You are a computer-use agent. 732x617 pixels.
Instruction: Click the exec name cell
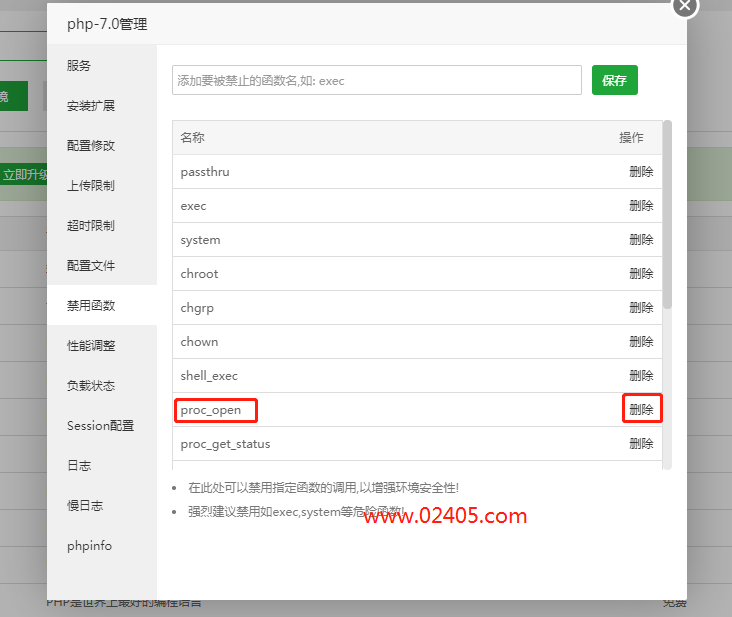click(193, 206)
